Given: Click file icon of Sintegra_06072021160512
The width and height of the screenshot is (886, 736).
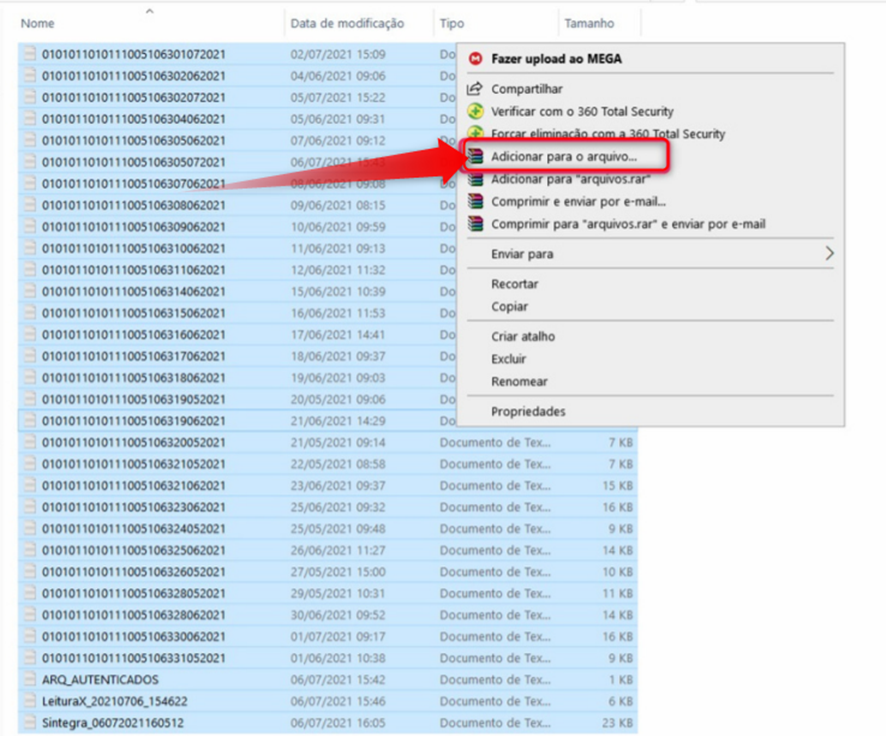Looking at the screenshot, I should coord(29,722).
